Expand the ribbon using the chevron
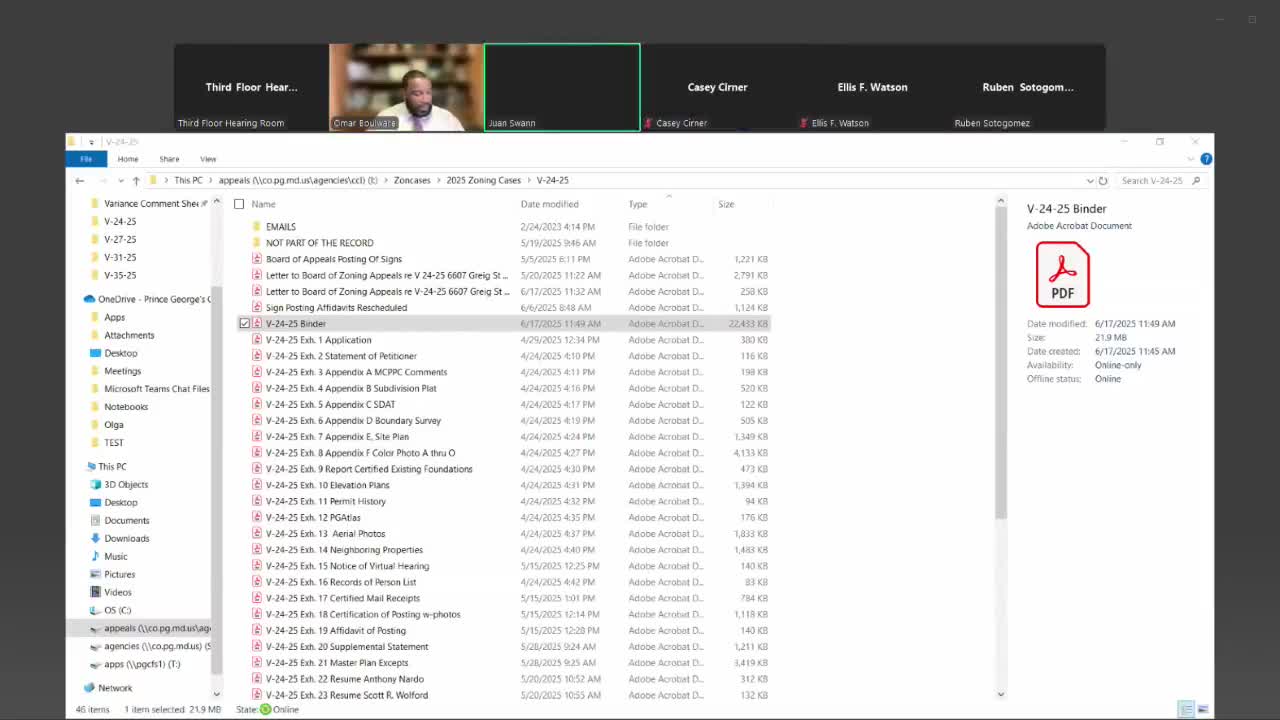 pyautogui.click(x=1191, y=159)
